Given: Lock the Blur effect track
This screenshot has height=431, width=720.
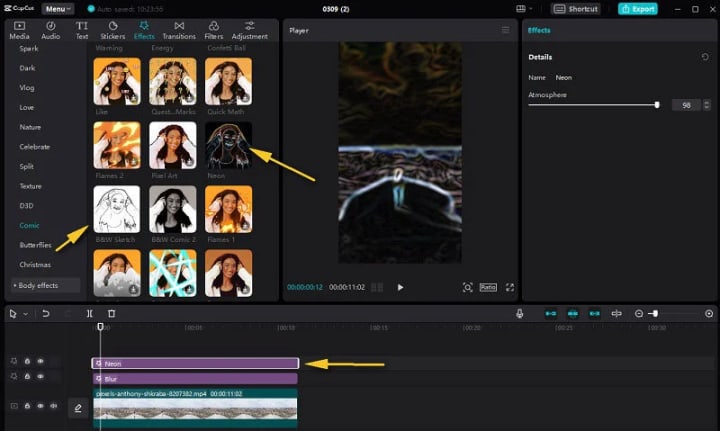Looking at the screenshot, I should click(x=27, y=376).
